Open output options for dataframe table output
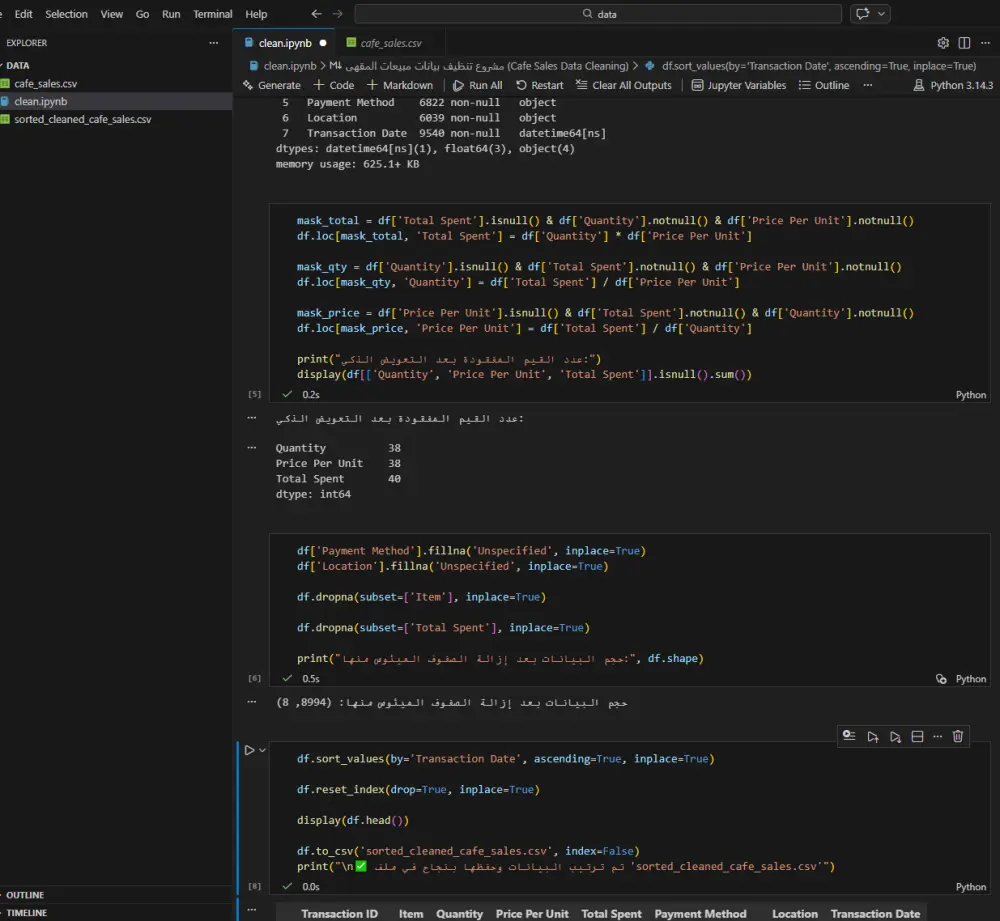Viewport: 1000px width, 921px height. point(252,910)
